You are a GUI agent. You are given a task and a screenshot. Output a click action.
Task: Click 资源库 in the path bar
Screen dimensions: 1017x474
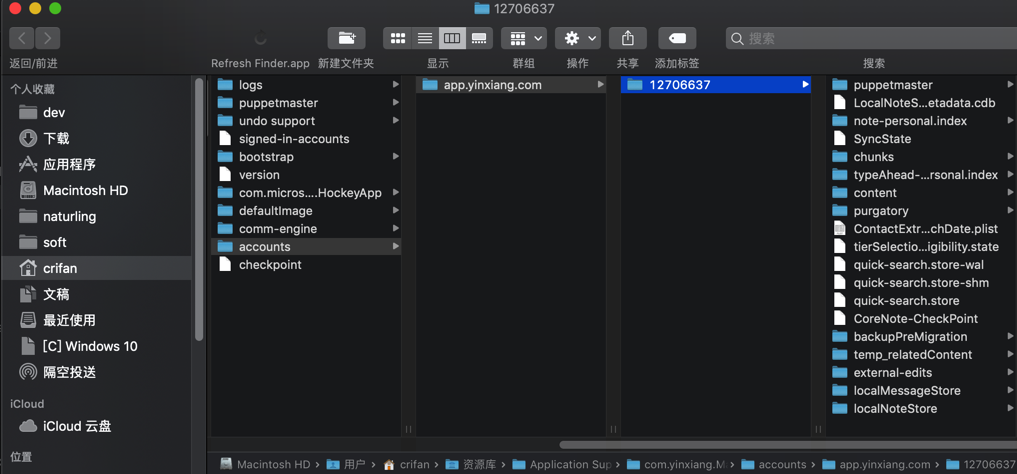pos(471,464)
